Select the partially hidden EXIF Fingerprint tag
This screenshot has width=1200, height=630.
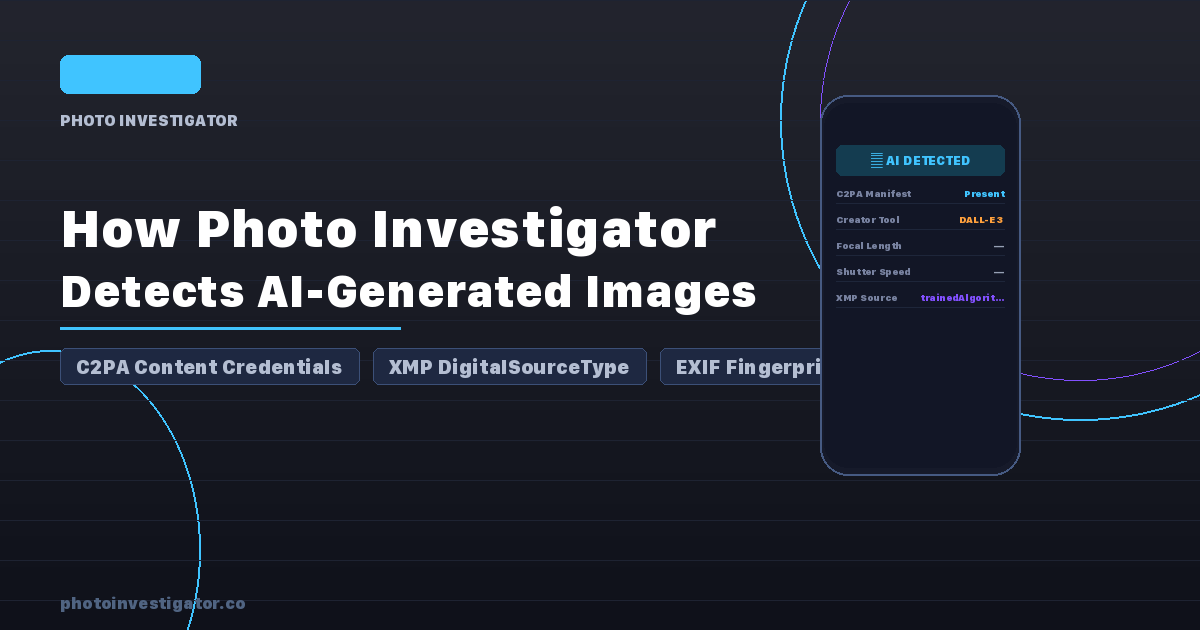click(x=740, y=367)
